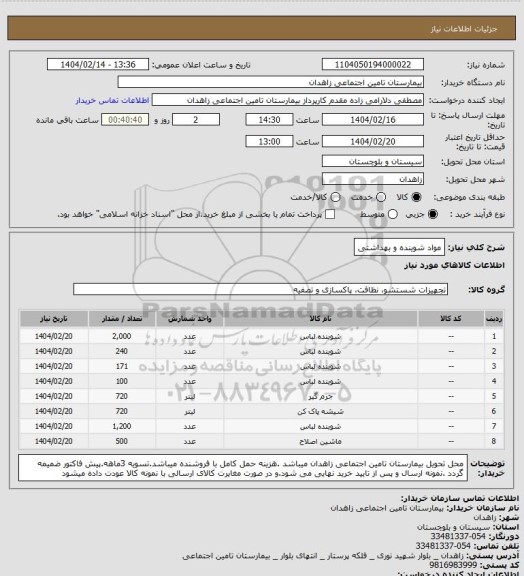Click the announcement date field 1404/02/14 - 13:36
524x576 pixels.
(x=98, y=65)
